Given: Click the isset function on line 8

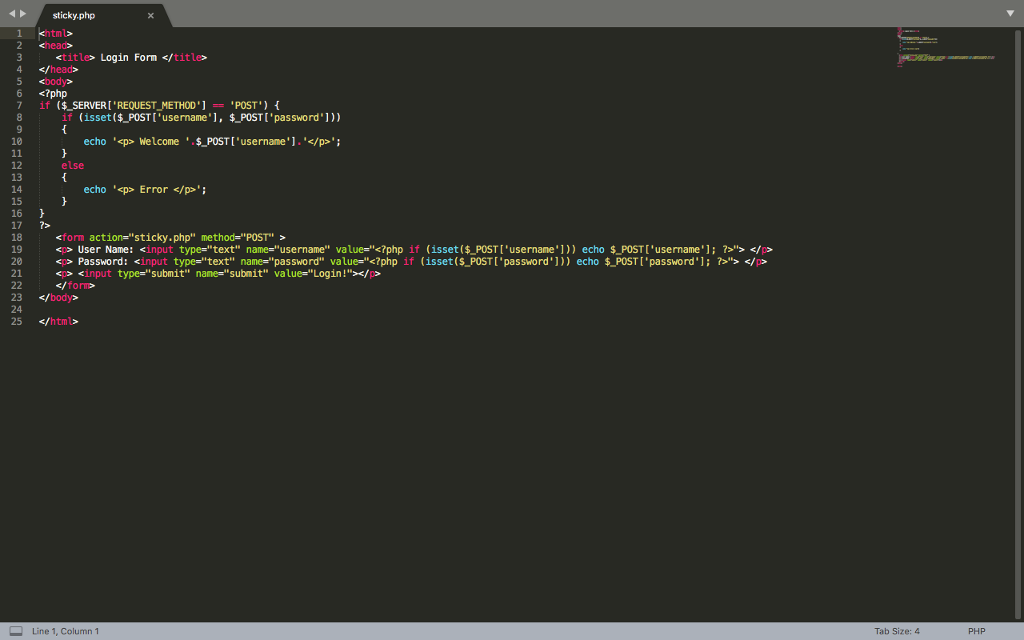Looking at the screenshot, I should tap(96, 117).
